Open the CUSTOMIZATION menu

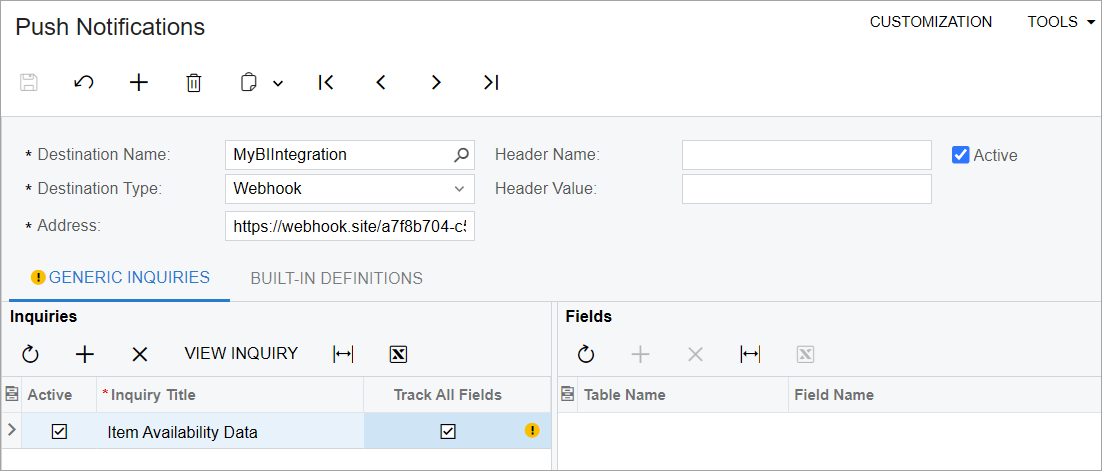tap(931, 22)
